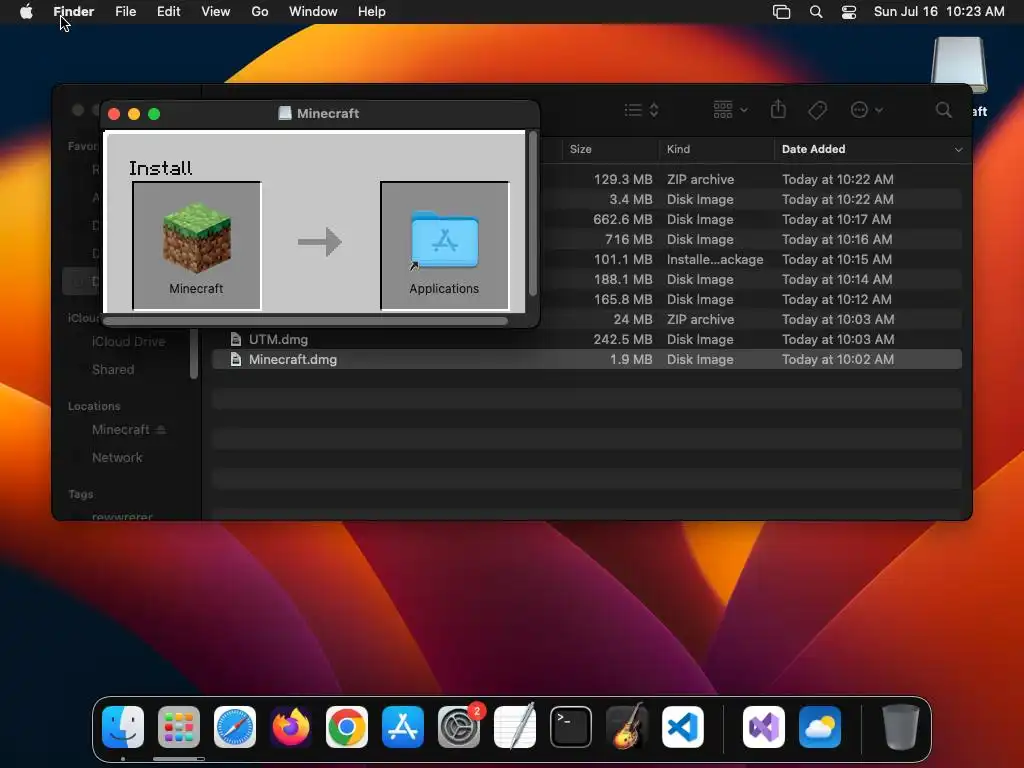This screenshot has width=1024, height=768.
Task: Open the File menu
Action: point(125,12)
